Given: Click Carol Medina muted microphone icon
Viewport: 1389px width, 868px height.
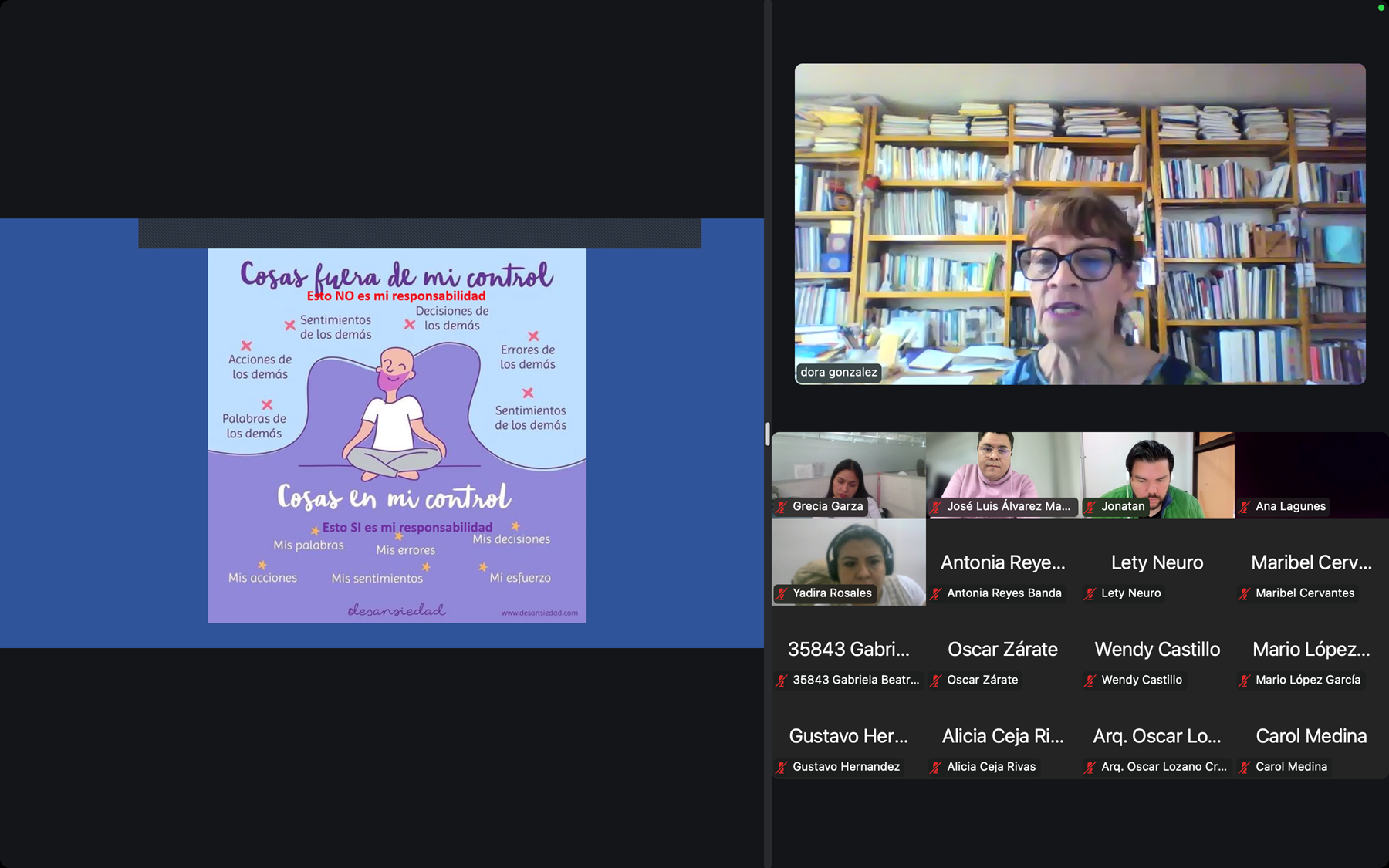Looking at the screenshot, I should pos(1245,767).
